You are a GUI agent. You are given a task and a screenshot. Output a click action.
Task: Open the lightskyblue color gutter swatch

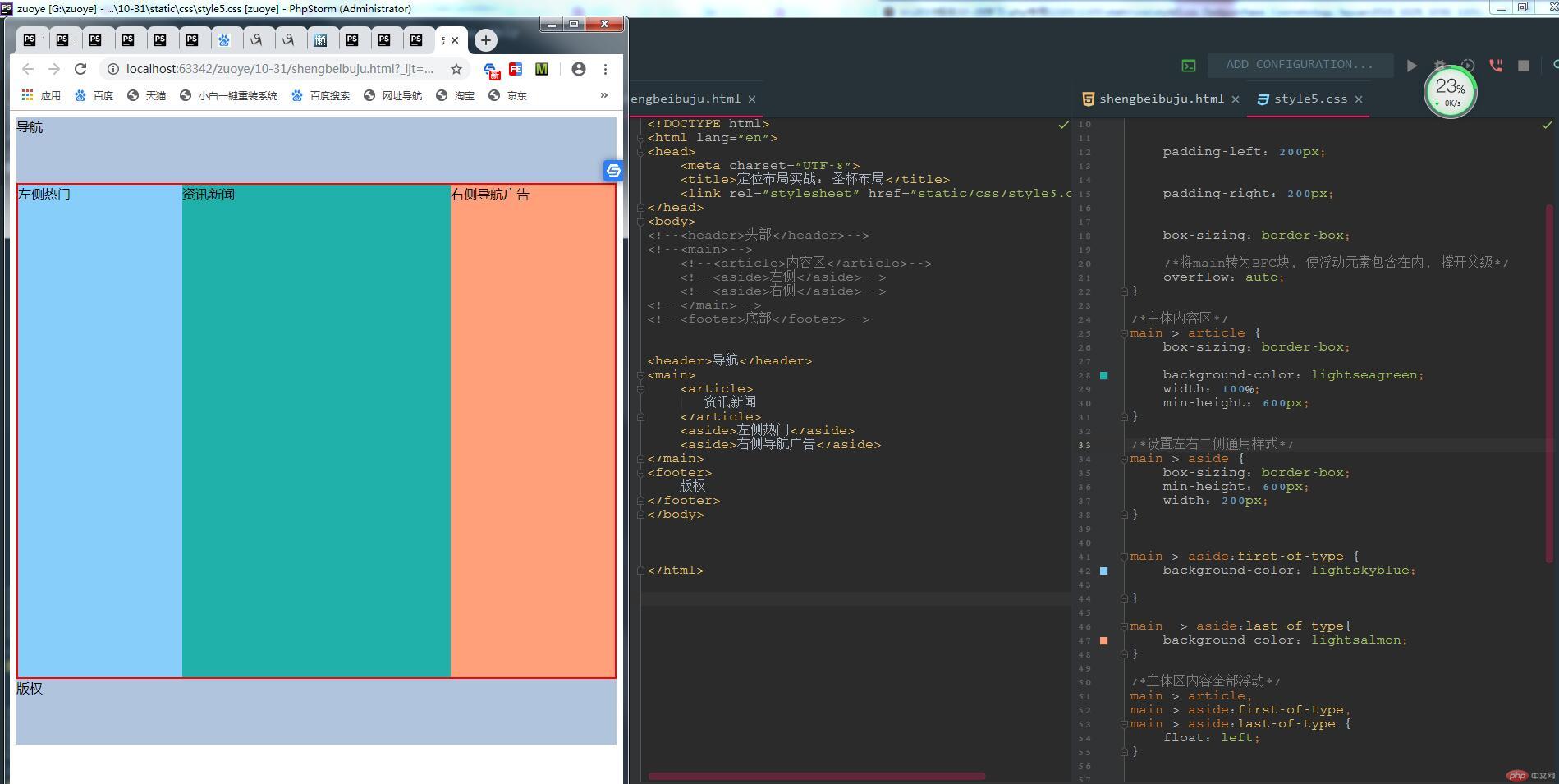tap(1103, 571)
